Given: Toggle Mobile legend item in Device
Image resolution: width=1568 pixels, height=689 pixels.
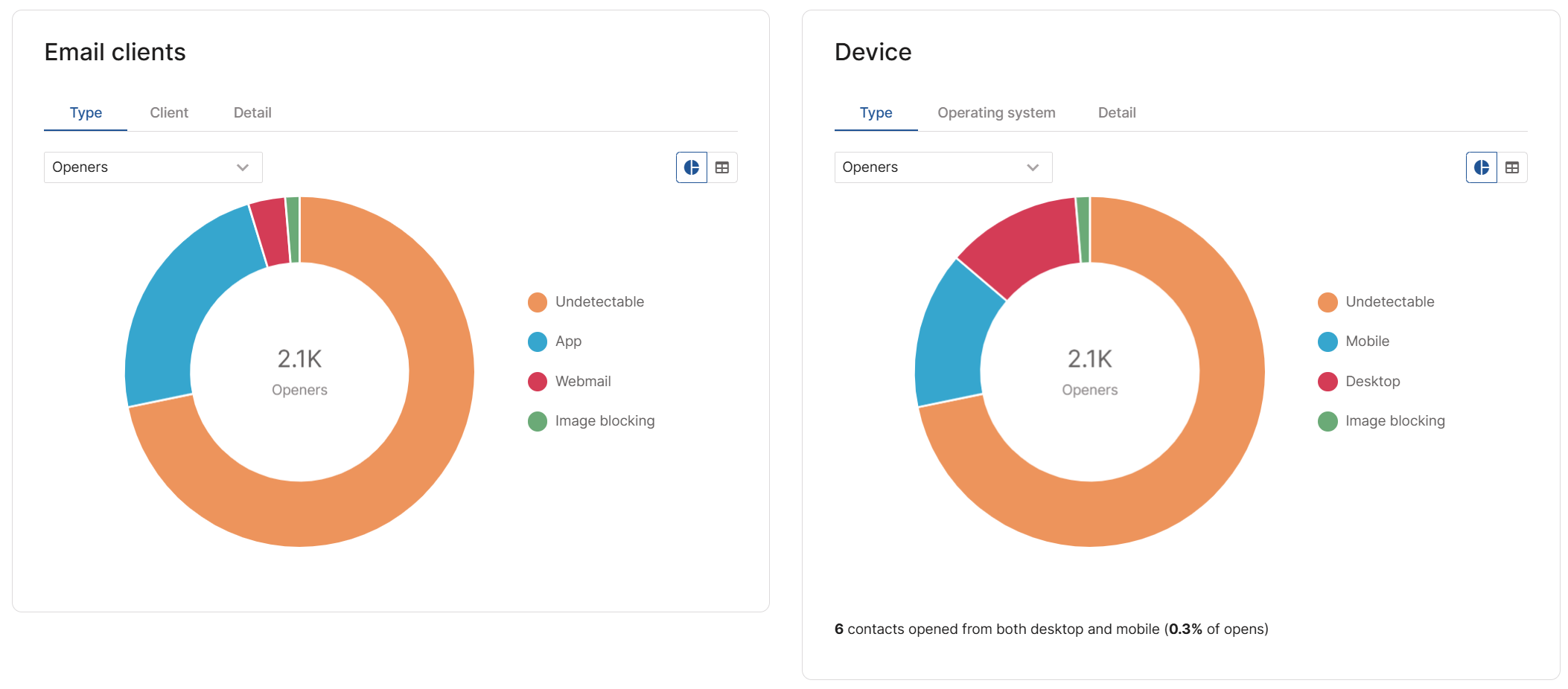Looking at the screenshot, I should [x=1354, y=342].
